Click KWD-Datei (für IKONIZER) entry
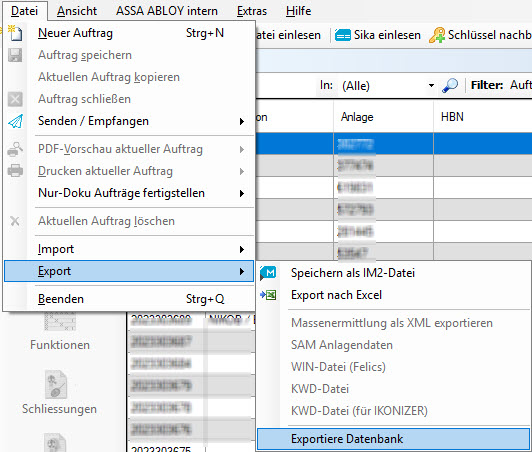 click(x=393, y=411)
